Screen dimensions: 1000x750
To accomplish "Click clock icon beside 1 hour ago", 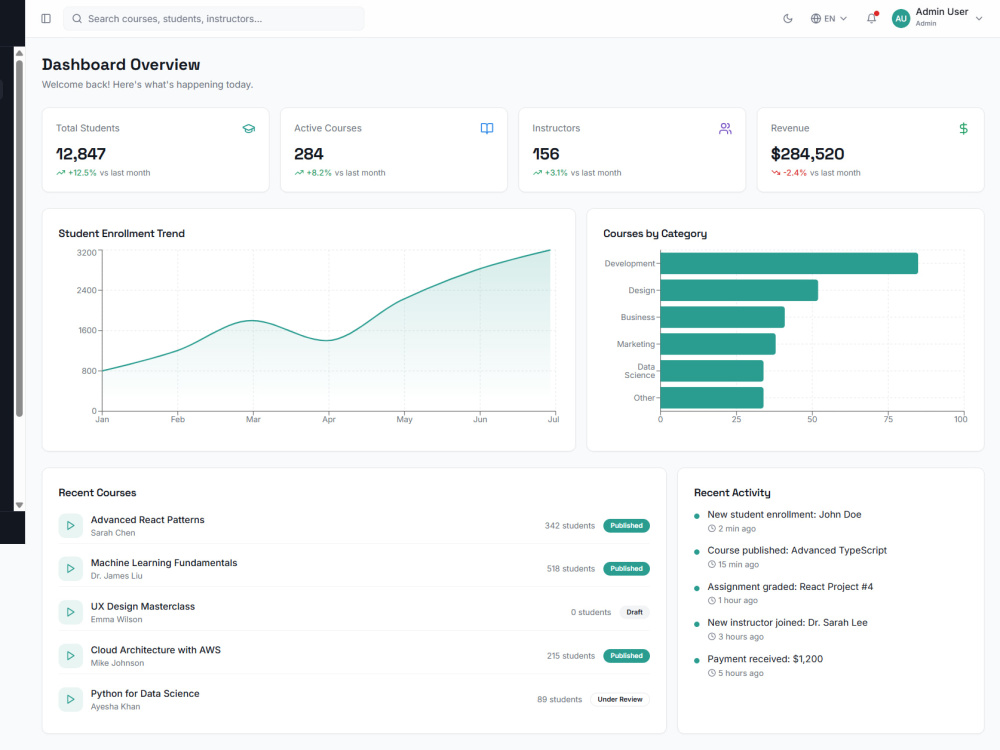I will 712,601.
